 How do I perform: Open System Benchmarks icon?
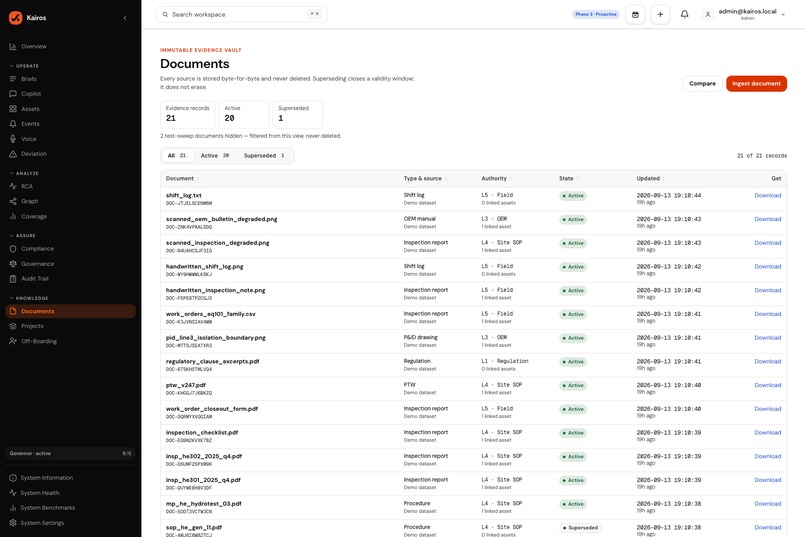[13, 508]
